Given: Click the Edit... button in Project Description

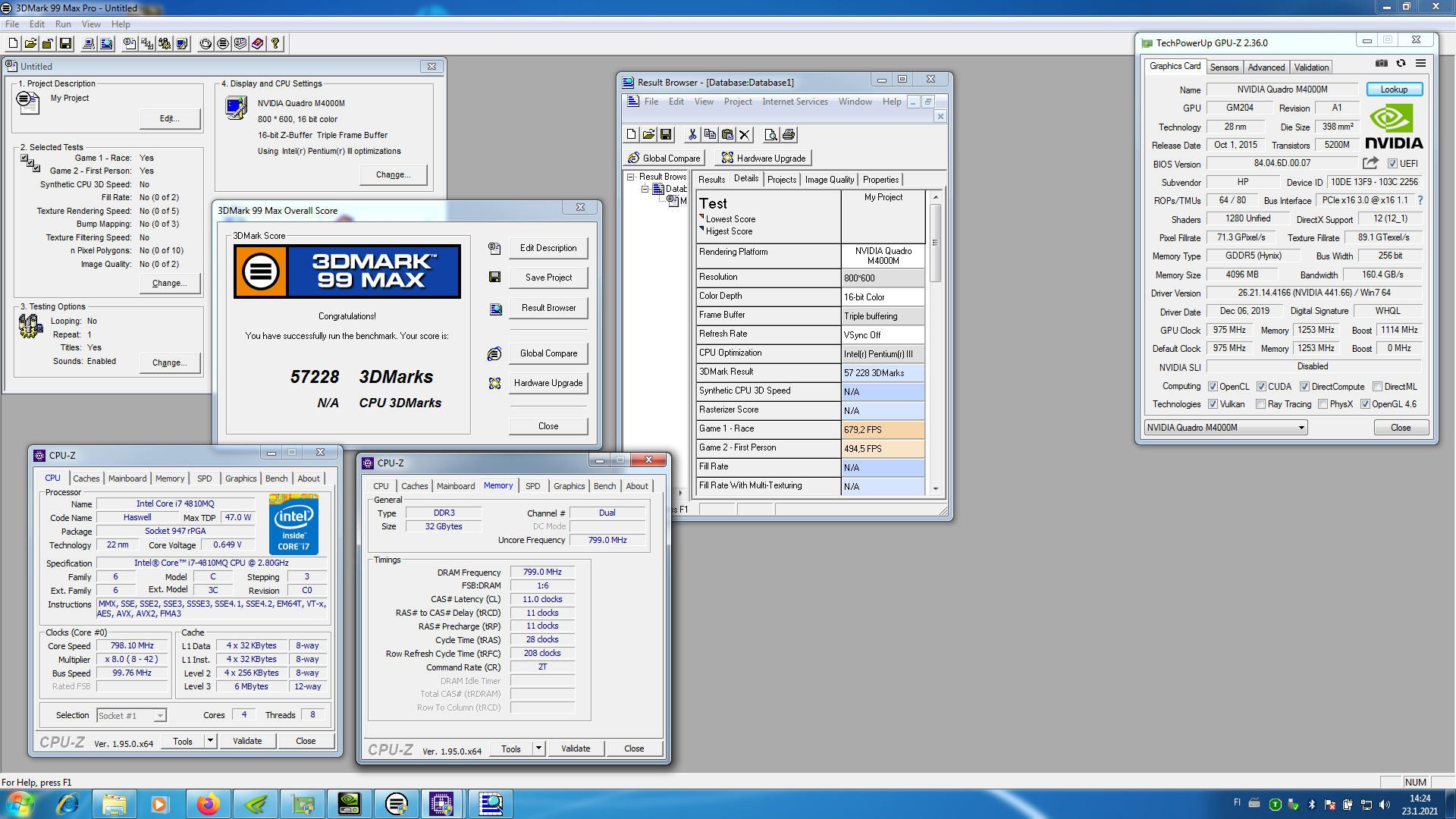Looking at the screenshot, I should click(x=170, y=118).
